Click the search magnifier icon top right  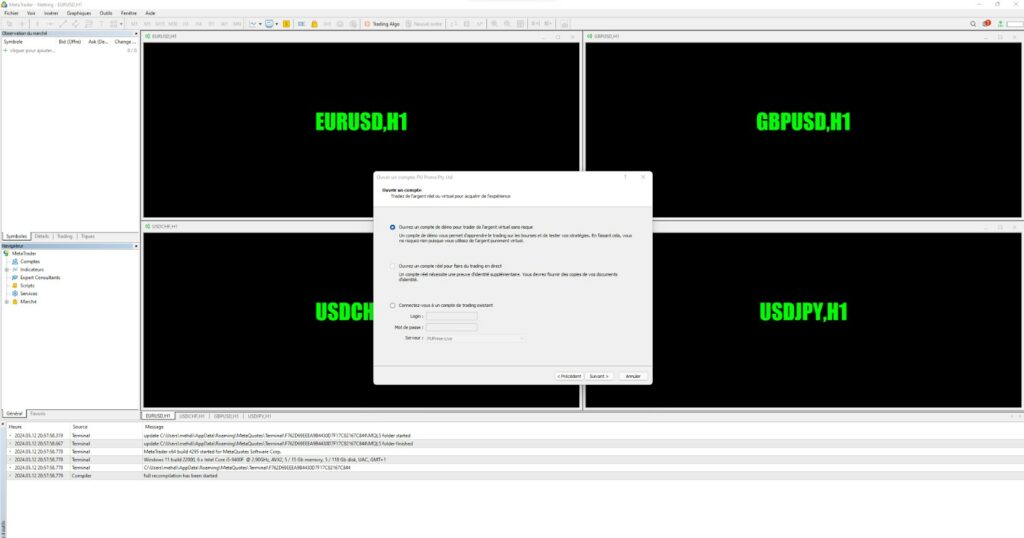pyautogui.click(x=971, y=23)
